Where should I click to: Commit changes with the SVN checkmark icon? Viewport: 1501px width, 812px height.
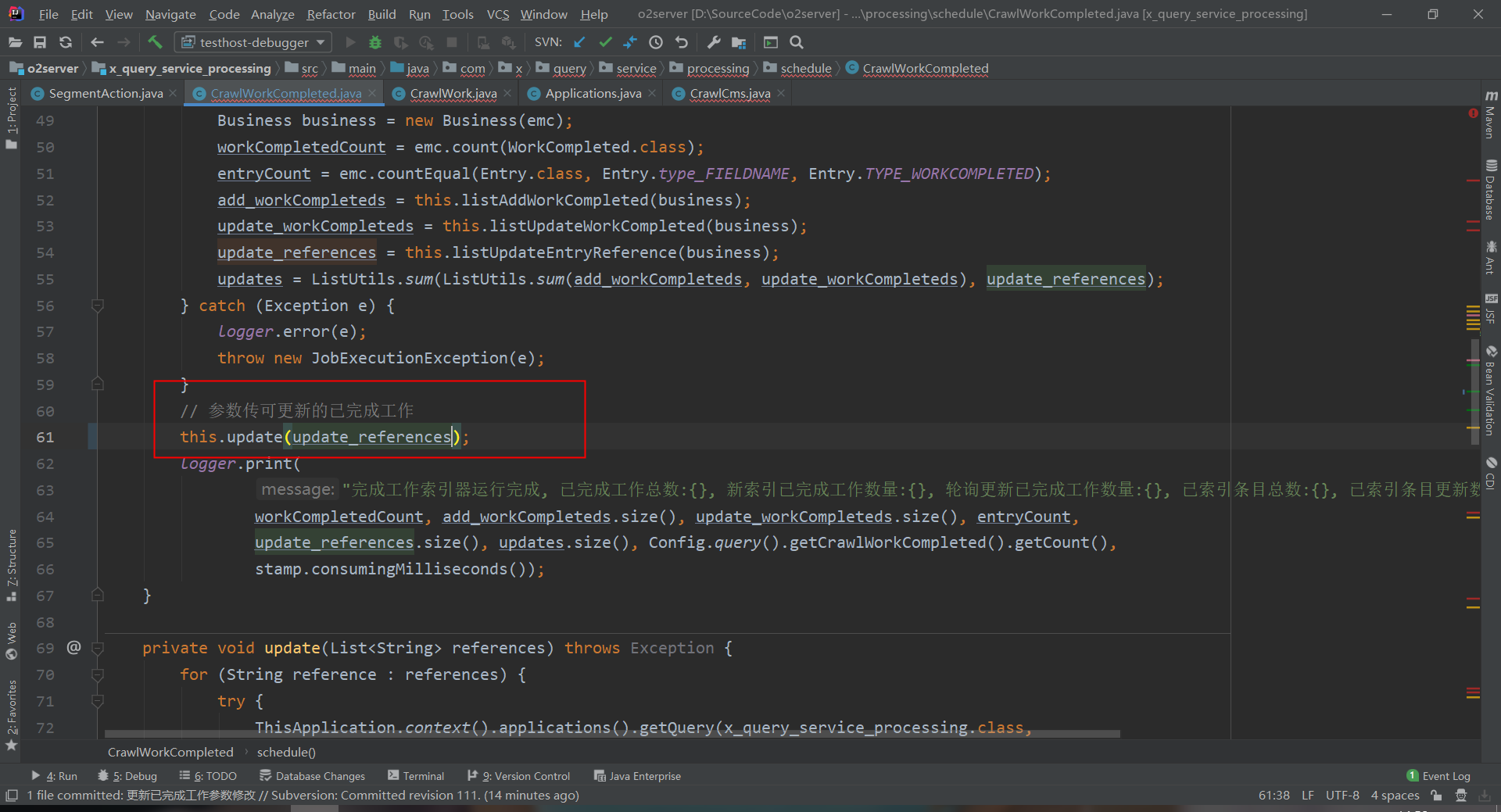pyautogui.click(x=605, y=42)
